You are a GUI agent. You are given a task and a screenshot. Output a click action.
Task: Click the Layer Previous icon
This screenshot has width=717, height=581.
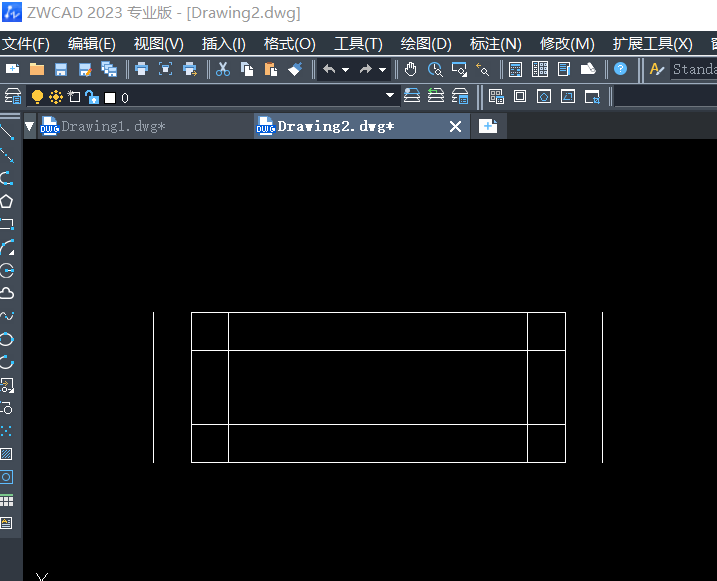436,96
